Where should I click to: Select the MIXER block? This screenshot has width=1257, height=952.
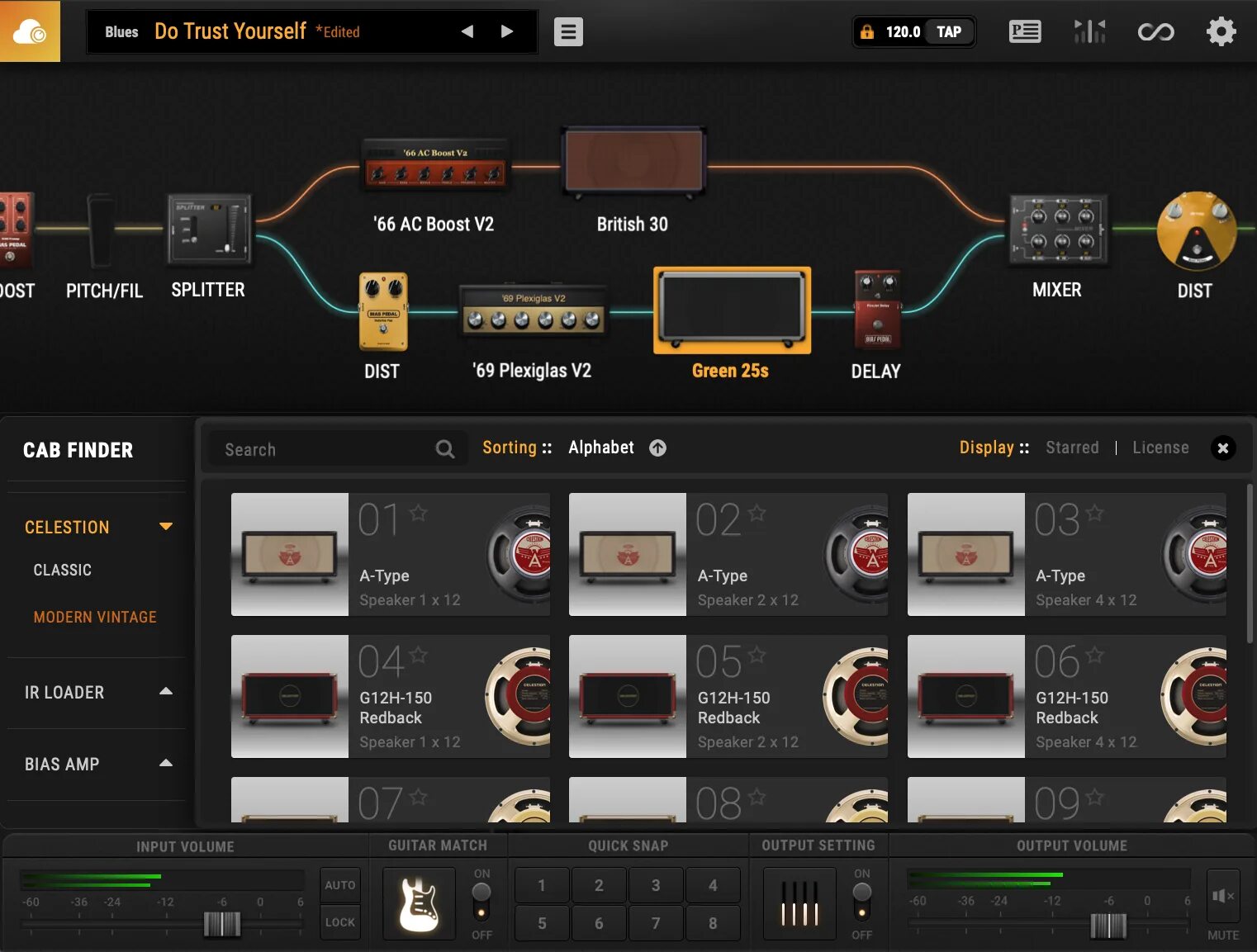click(x=1058, y=230)
